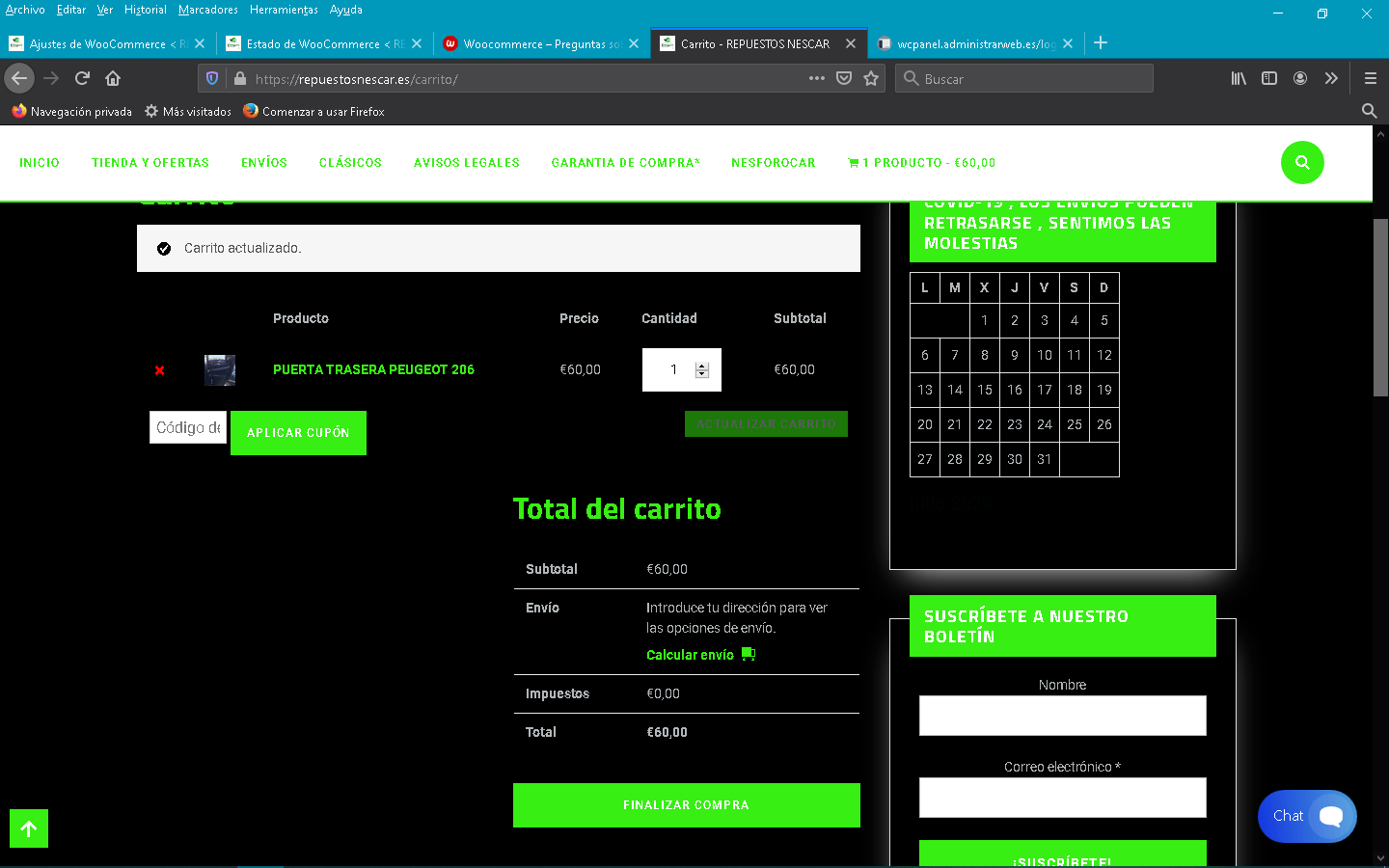
Task: Go back with the browser back arrow
Action: click(x=19, y=78)
